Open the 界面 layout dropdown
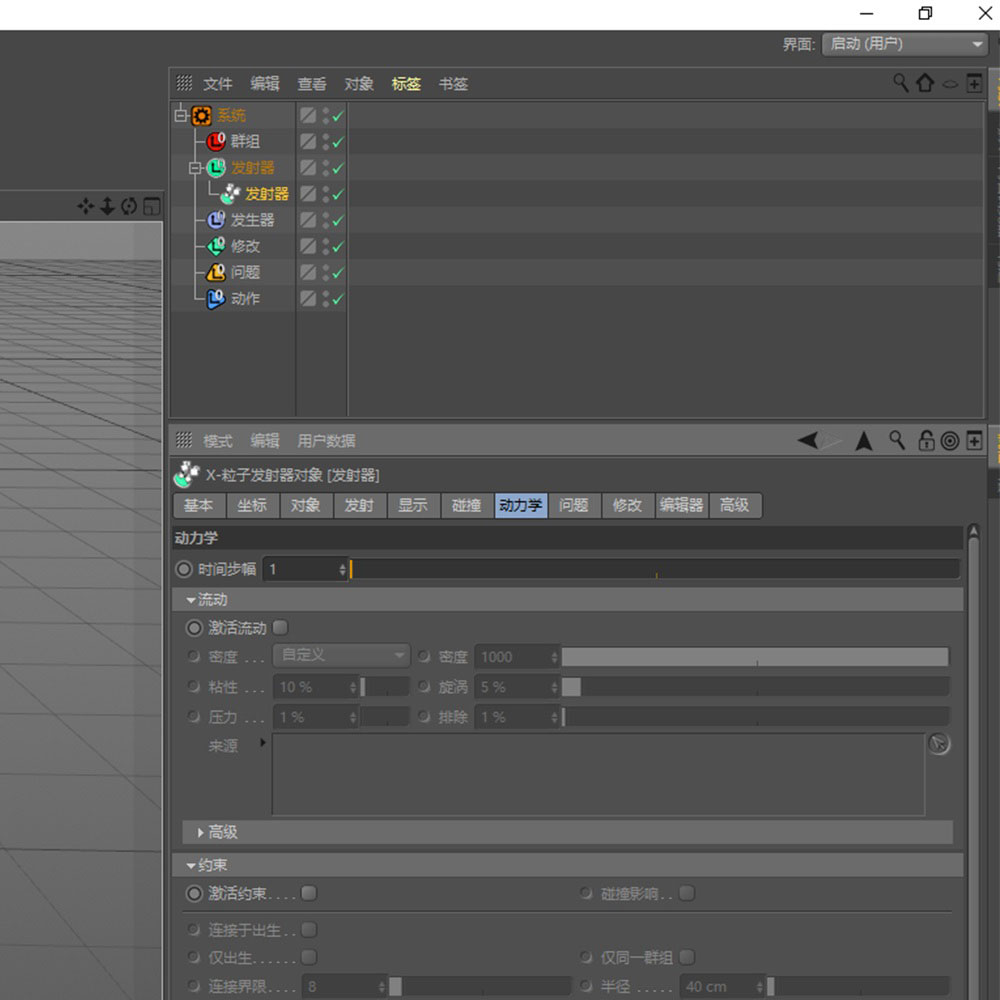The image size is (1000, 1000). pos(904,44)
